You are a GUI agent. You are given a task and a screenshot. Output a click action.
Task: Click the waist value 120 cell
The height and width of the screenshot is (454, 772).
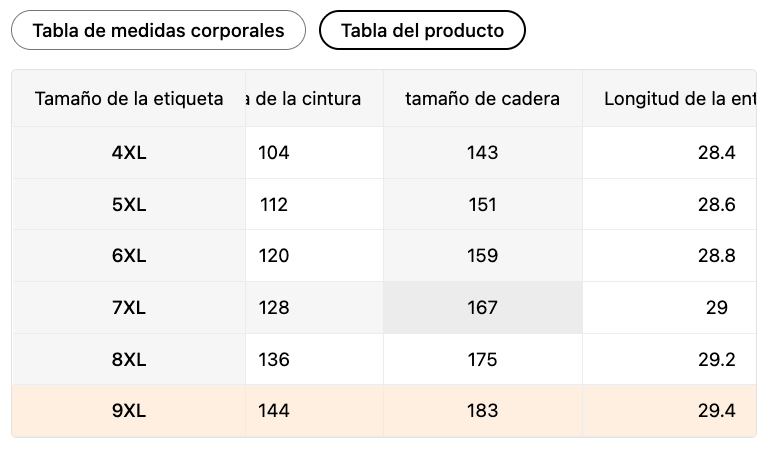point(314,256)
